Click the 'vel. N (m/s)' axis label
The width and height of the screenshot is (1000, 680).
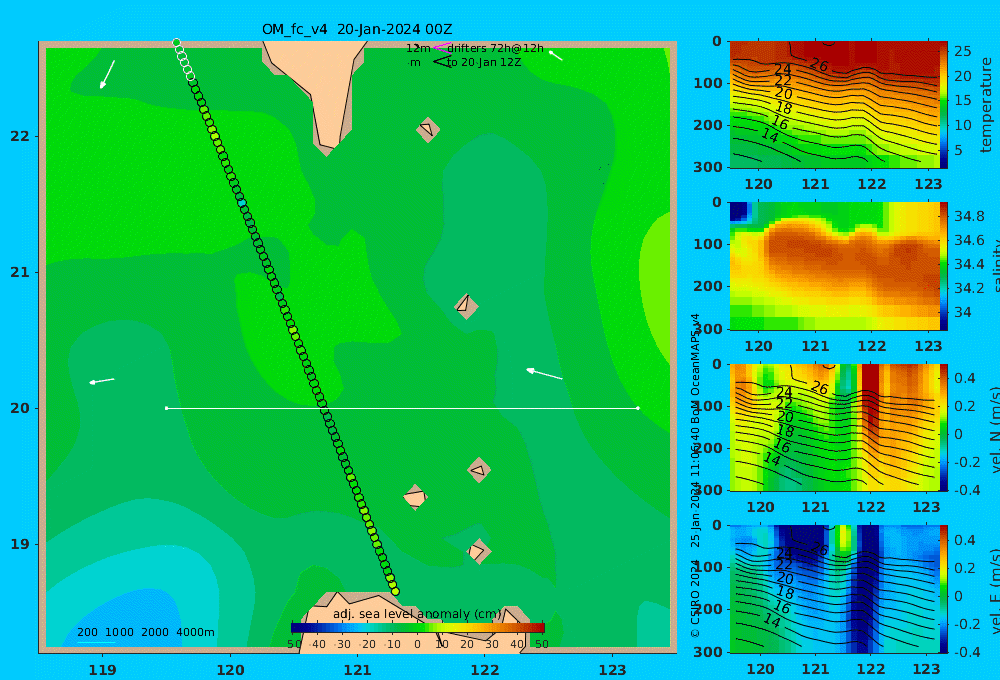coord(994,429)
